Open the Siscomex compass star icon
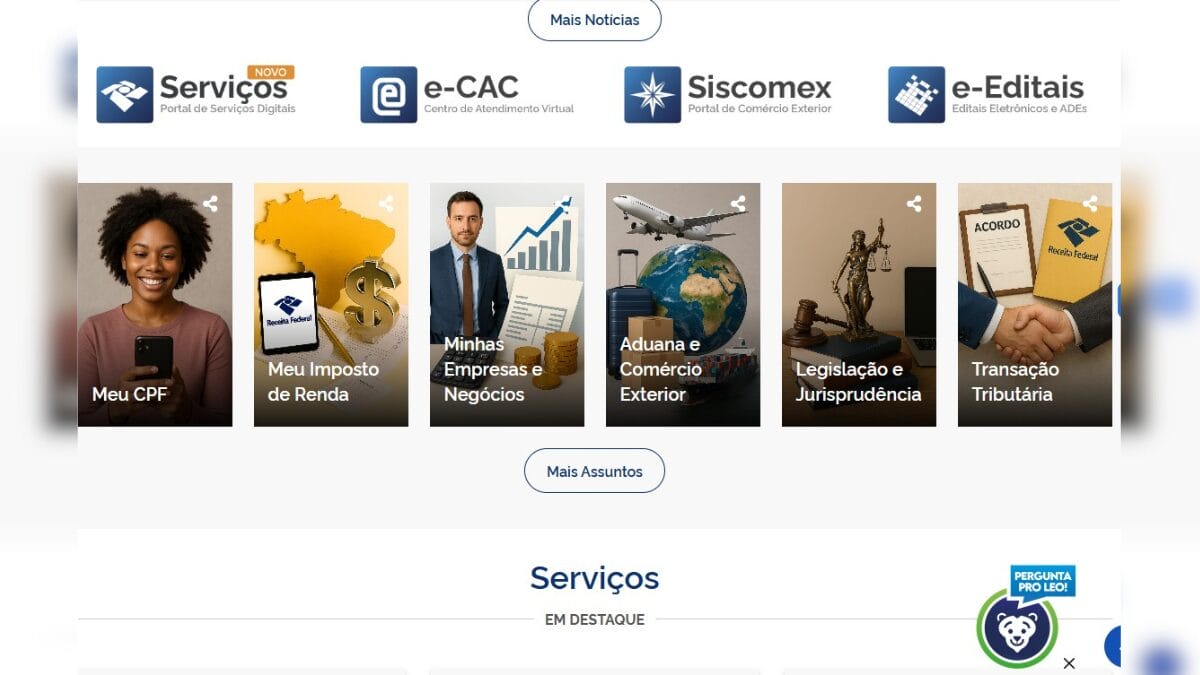The height and width of the screenshot is (675, 1200). [653, 95]
